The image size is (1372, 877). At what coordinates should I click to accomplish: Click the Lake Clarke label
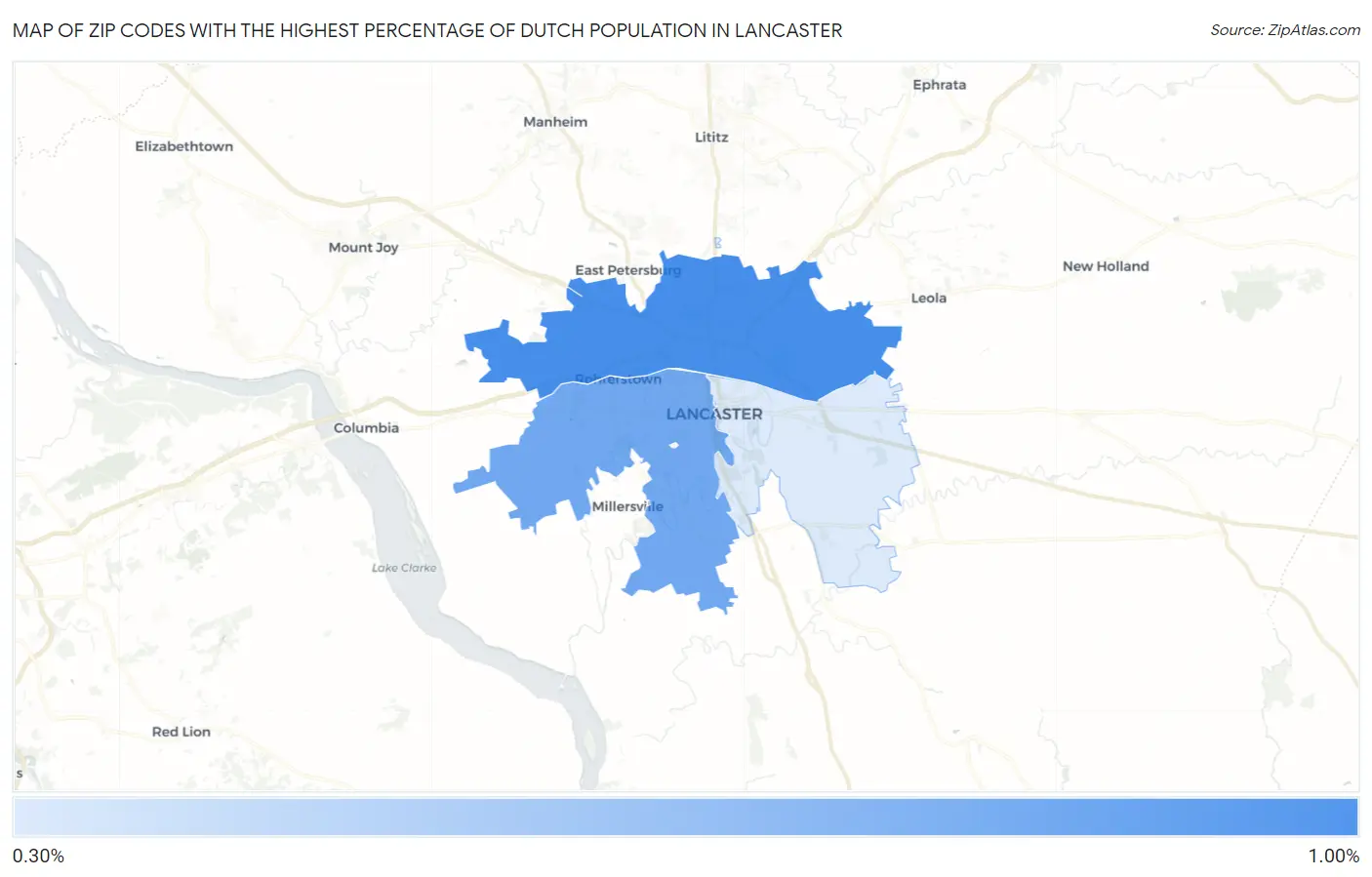pos(404,568)
